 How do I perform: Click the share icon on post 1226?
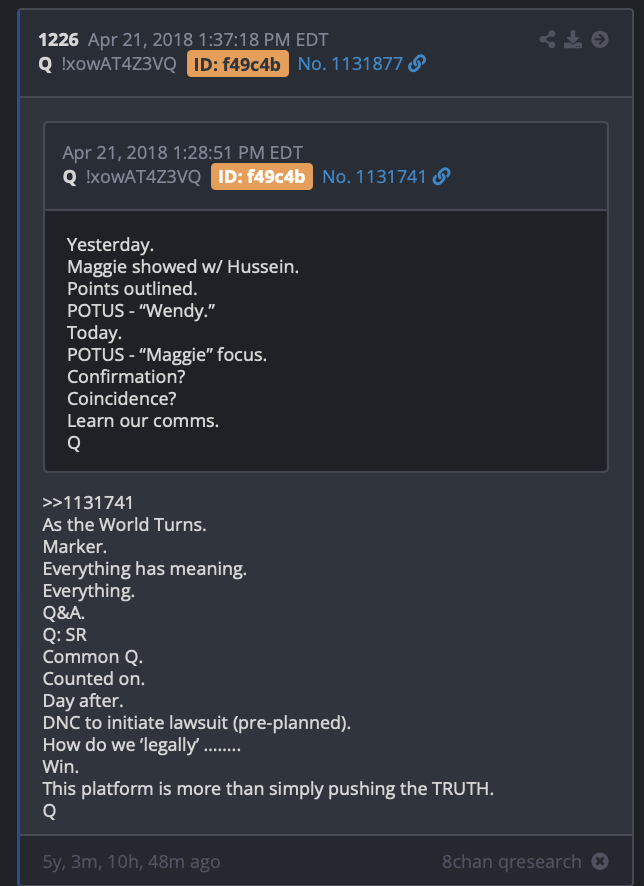coord(547,40)
